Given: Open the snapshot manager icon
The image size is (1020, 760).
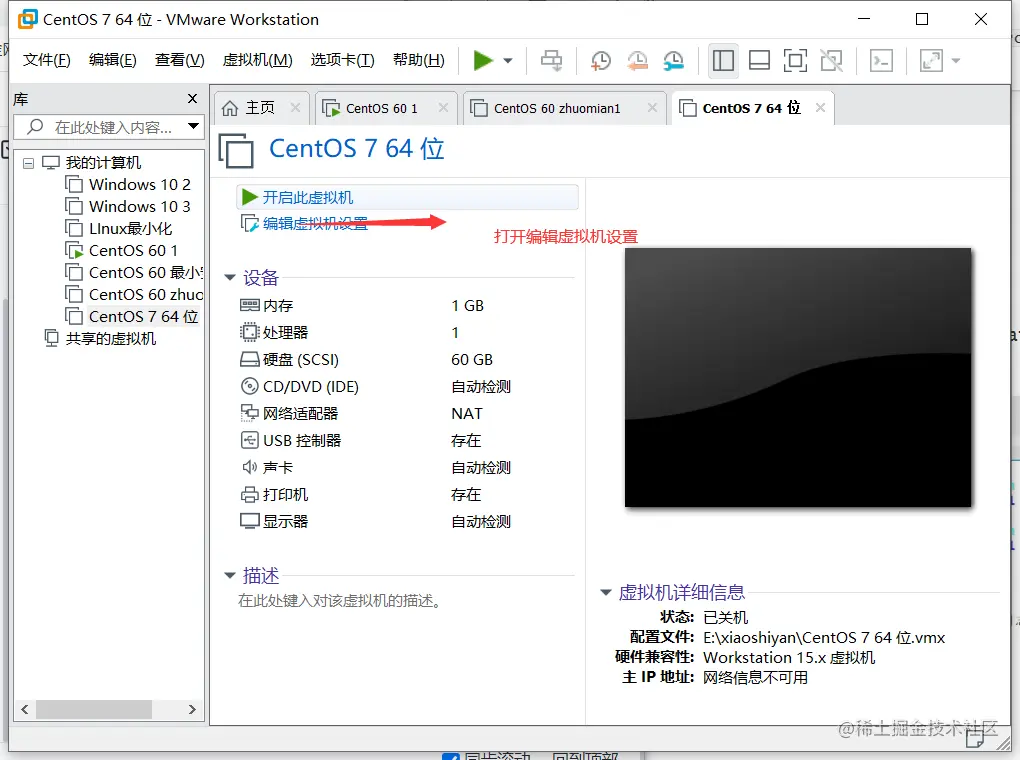Looking at the screenshot, I should point(673,61).
